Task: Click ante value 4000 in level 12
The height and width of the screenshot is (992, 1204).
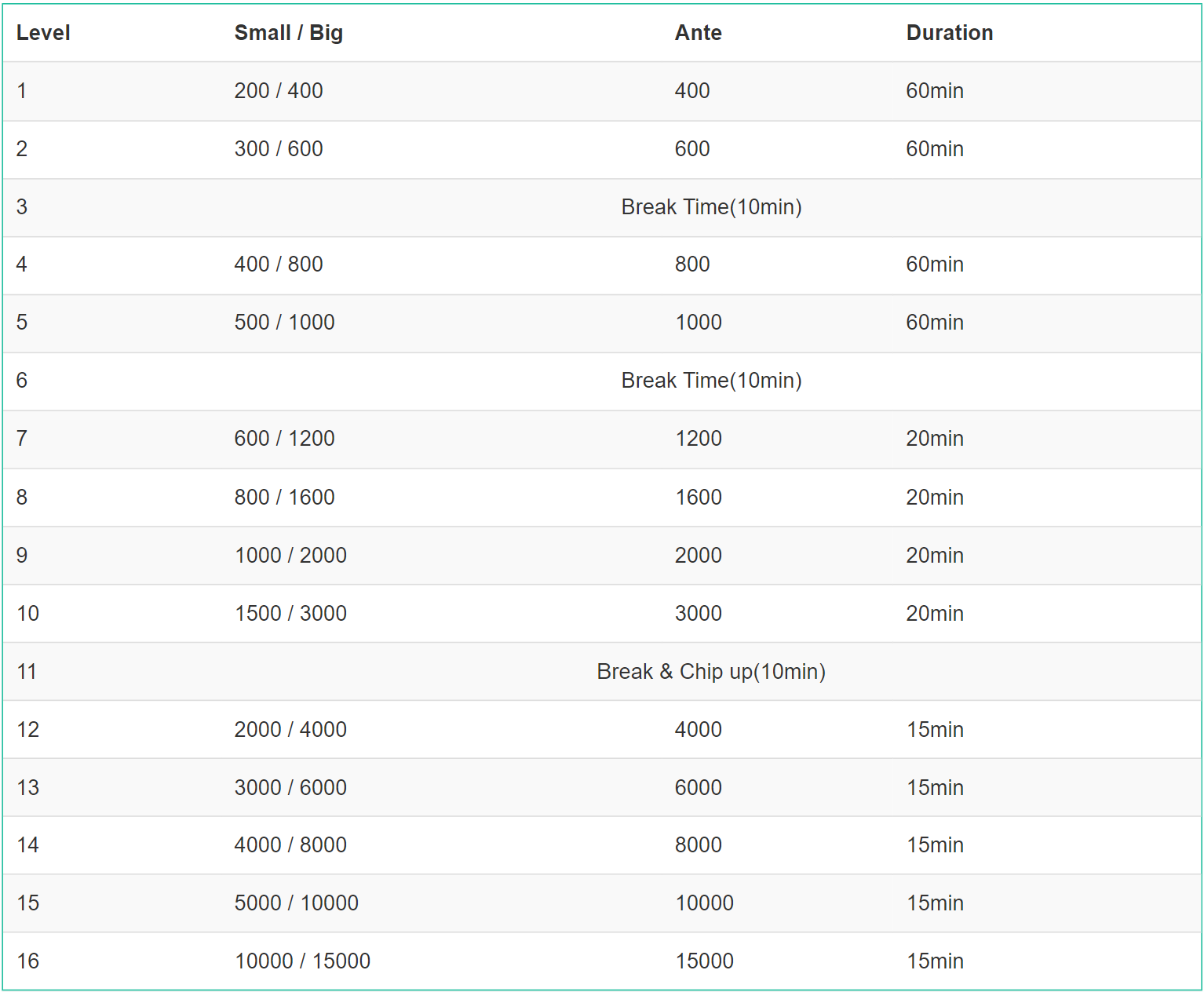Action: pyautogui.click(x=699, y=730)
